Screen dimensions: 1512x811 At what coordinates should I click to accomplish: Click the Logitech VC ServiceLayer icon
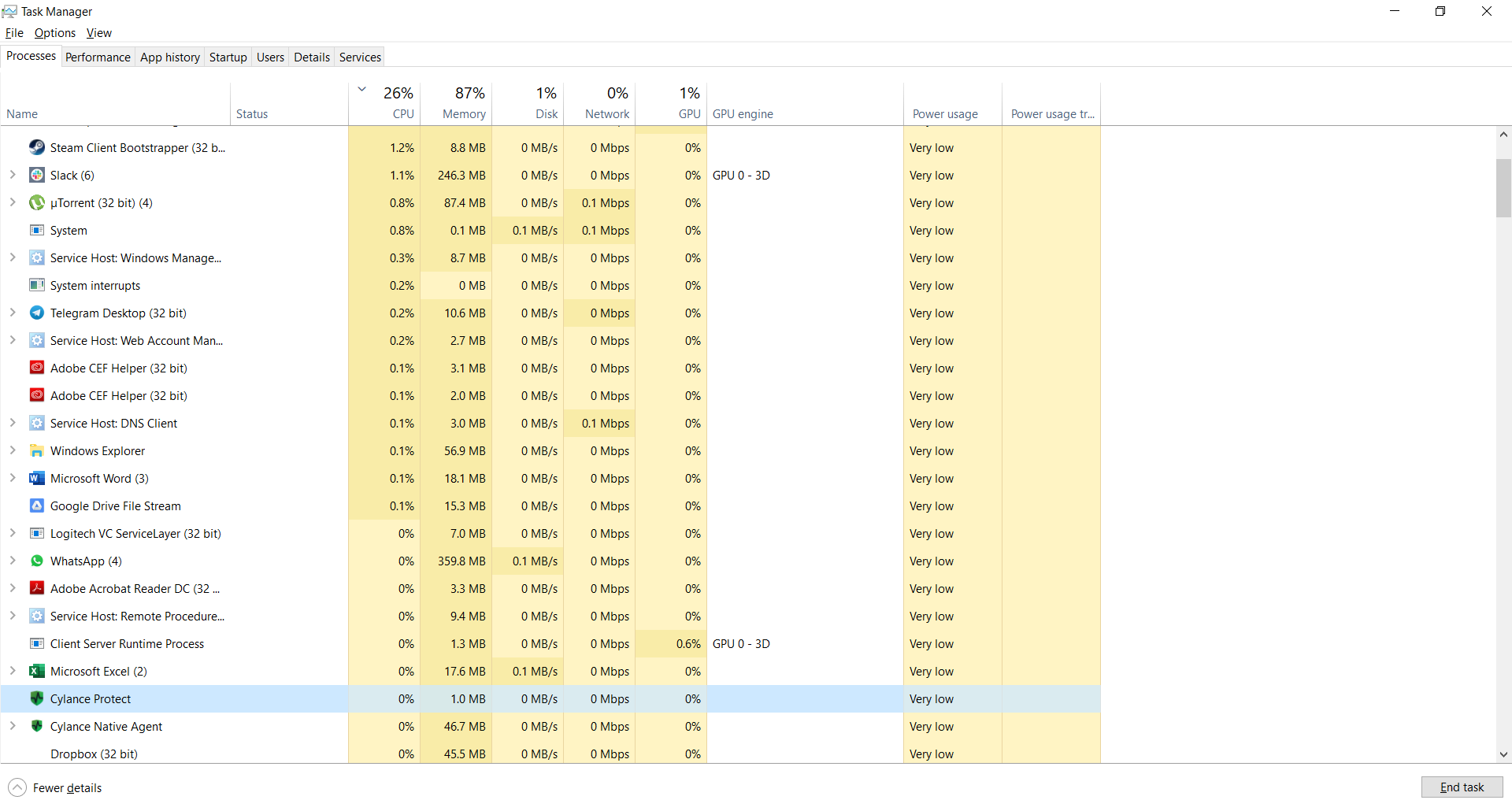[37, 533]
